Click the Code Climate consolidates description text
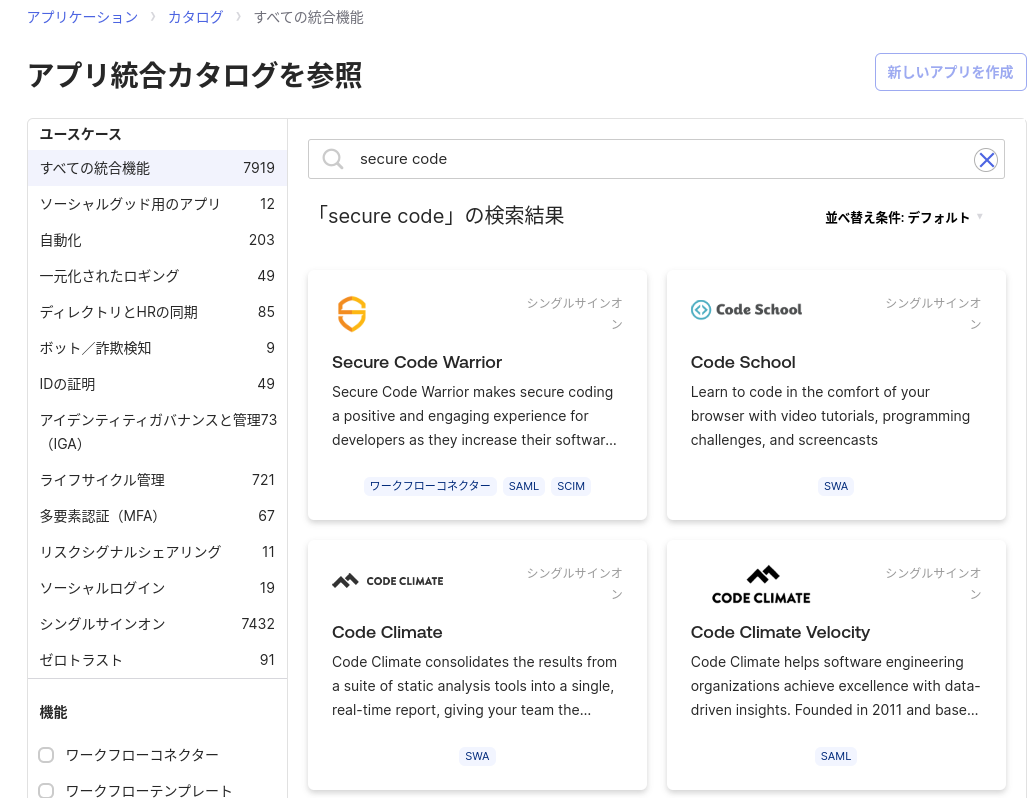Viewport: 1027px width, 798px height. tap(474, 686)
